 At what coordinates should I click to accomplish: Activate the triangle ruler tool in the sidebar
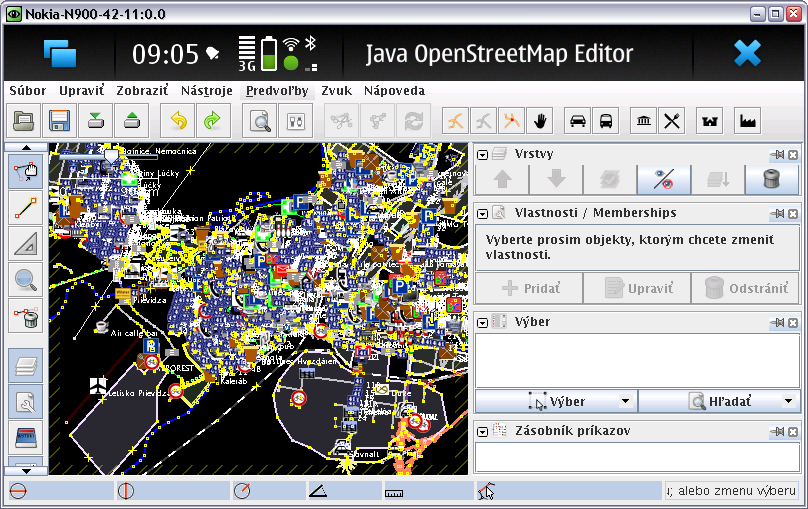click(25, 244)
